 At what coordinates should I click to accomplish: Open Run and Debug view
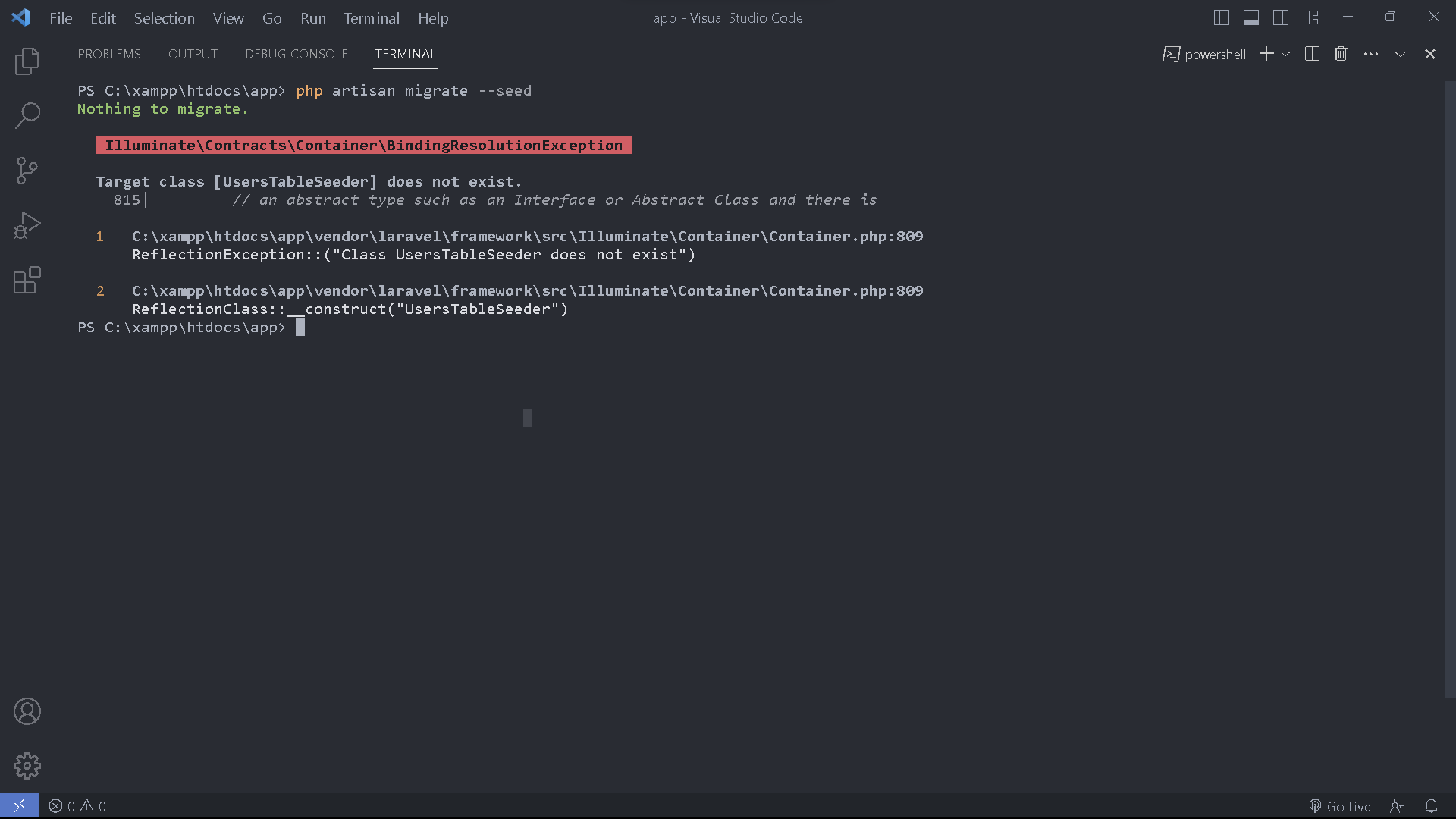pyautogui.click(x=27, y=225)
